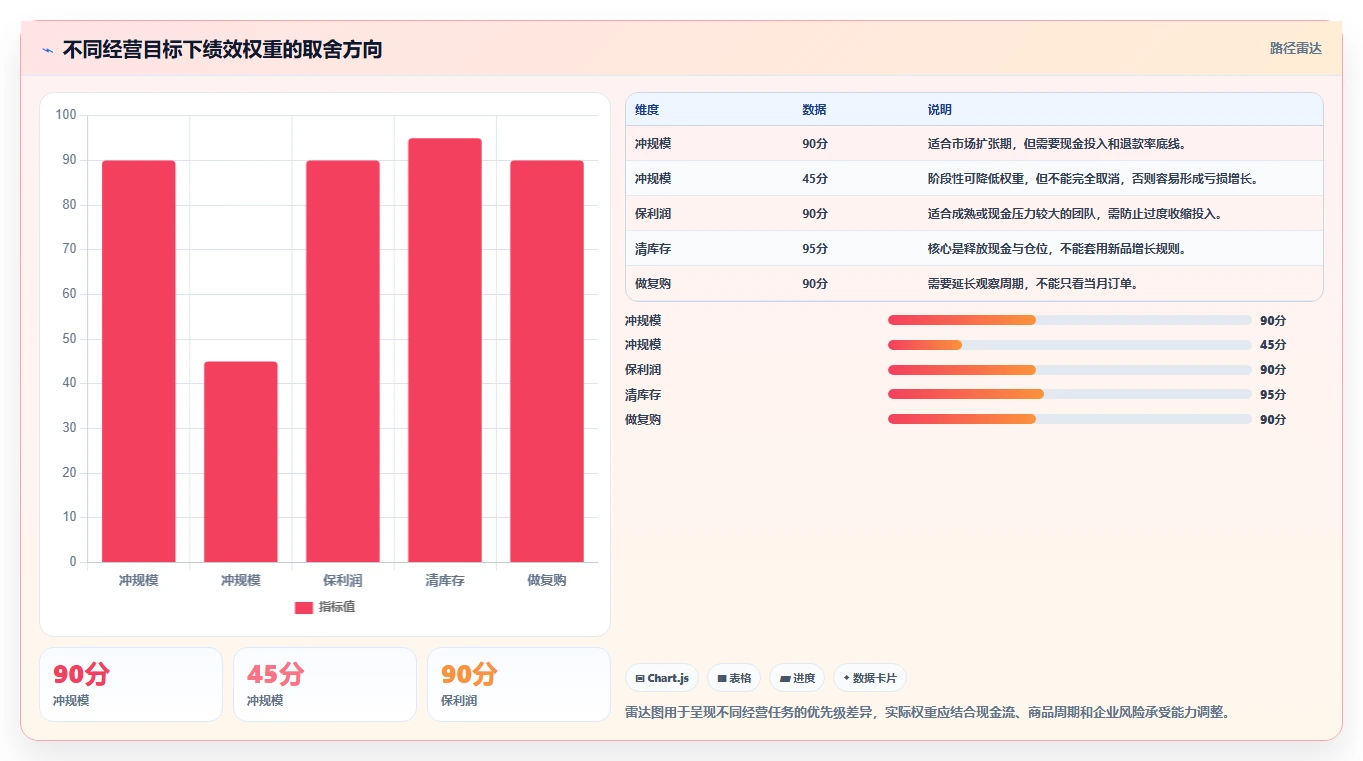Click the 50 y-axis tick label
The height and width of the screenshot is (761, 1363).
click(x=69, y=339)
